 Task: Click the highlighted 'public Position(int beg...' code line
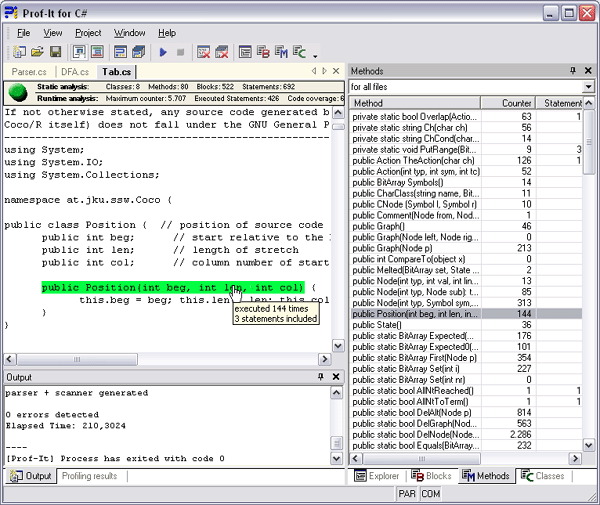[173, 287]
